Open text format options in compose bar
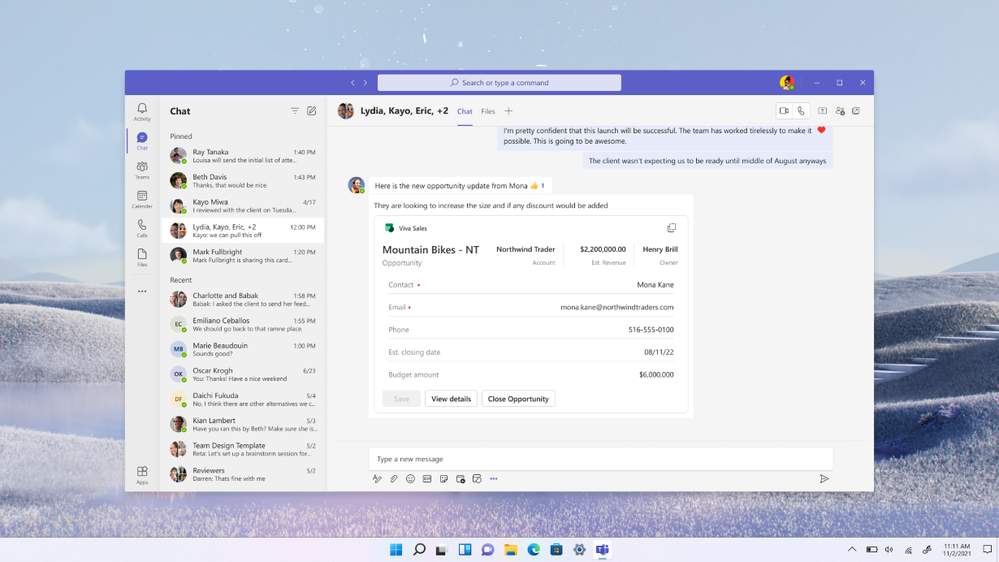 [x=377, y=479]
